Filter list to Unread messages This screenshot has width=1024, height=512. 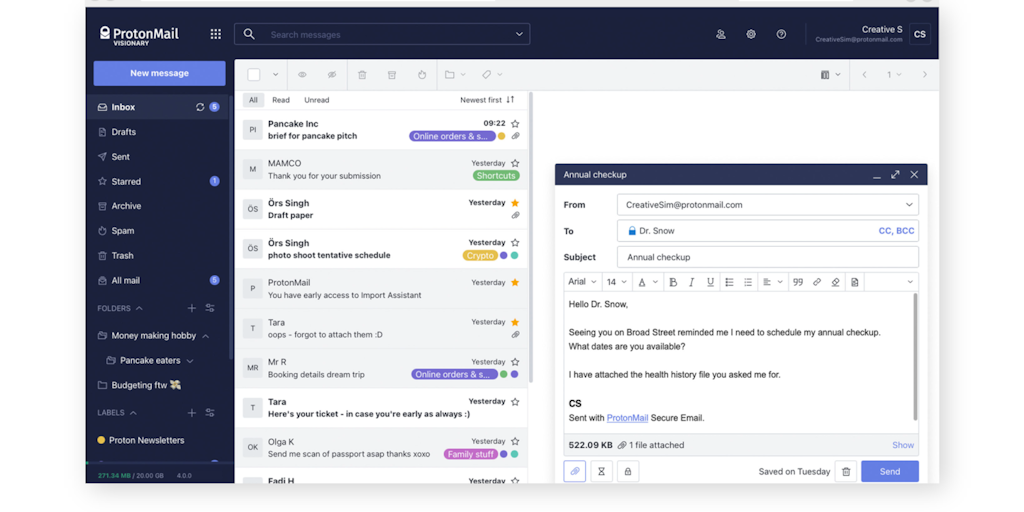[x=317, y=100]
